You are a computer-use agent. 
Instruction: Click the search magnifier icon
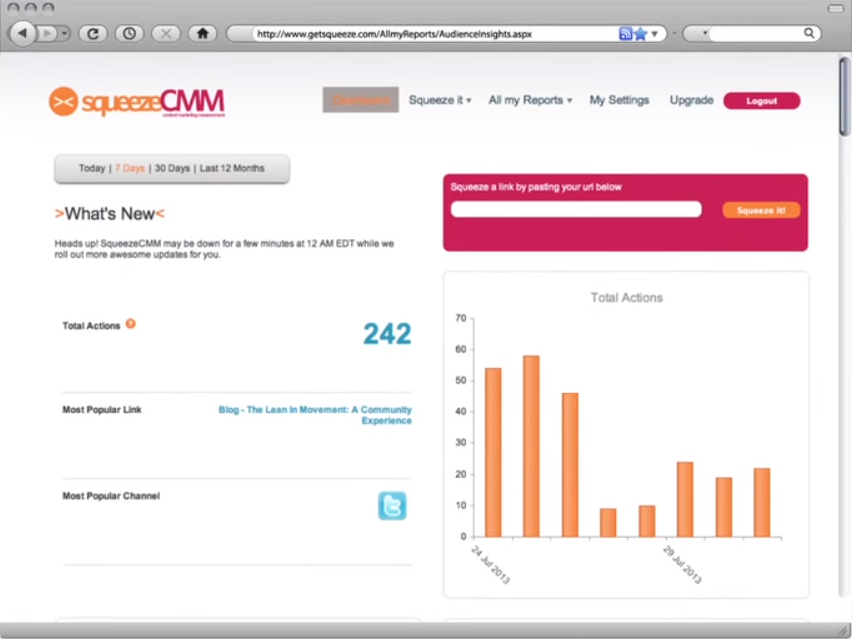809,33
